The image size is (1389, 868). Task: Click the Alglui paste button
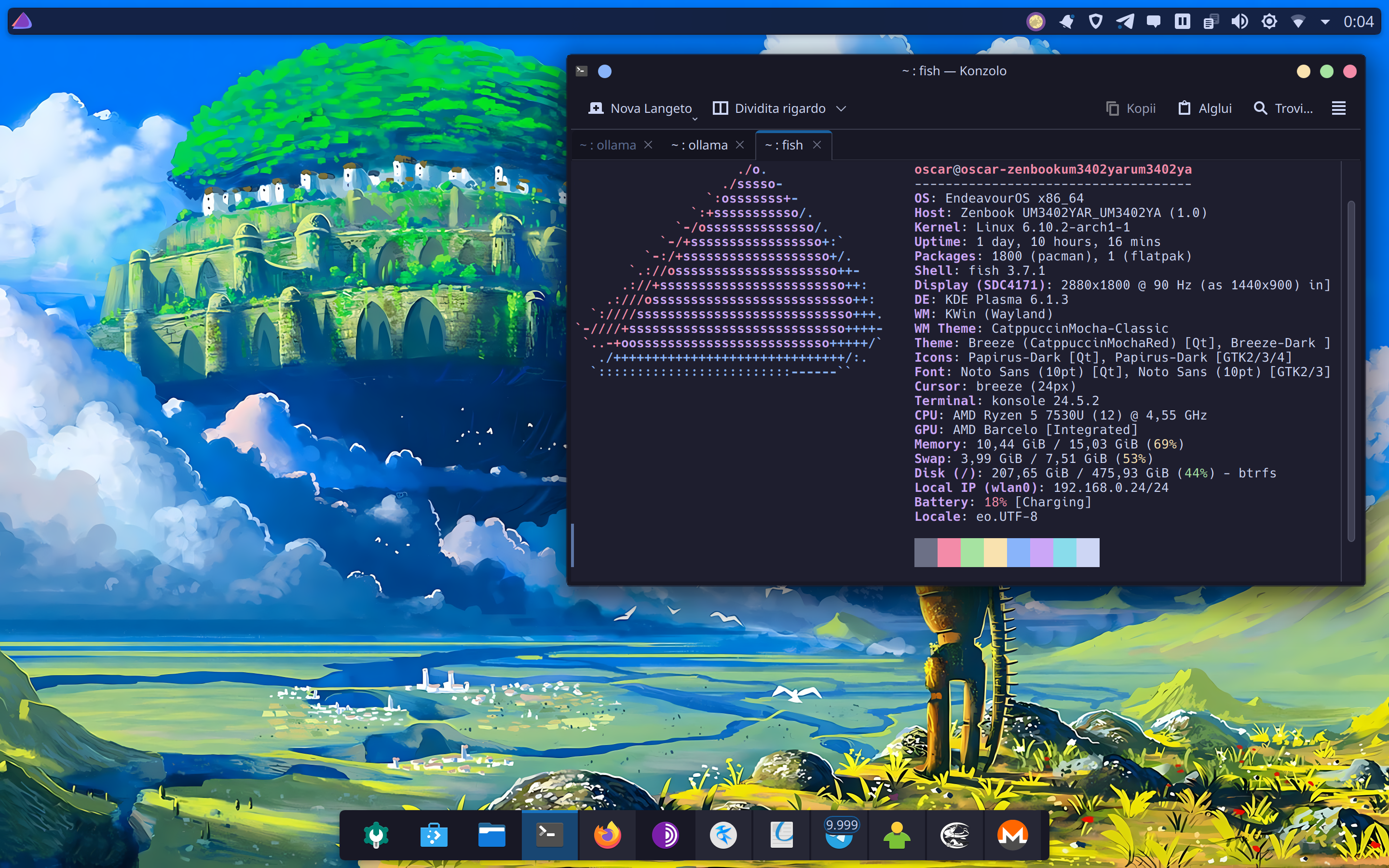coord(1205,108)
